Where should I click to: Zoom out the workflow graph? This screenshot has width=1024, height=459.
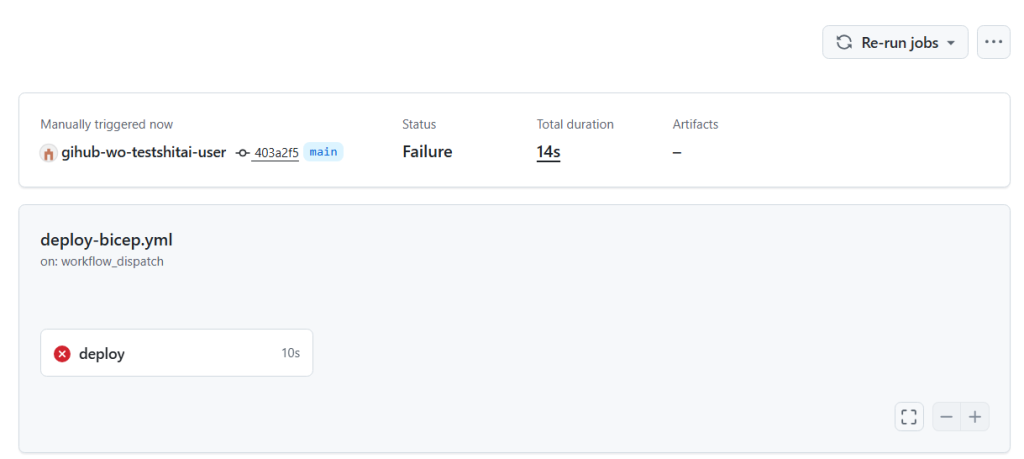pyautogui.click(x=946, y=417)
